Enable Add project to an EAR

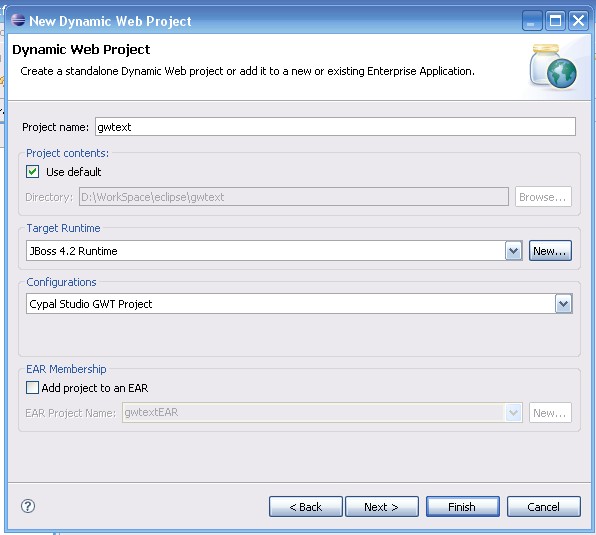click(x=32, y=388)
